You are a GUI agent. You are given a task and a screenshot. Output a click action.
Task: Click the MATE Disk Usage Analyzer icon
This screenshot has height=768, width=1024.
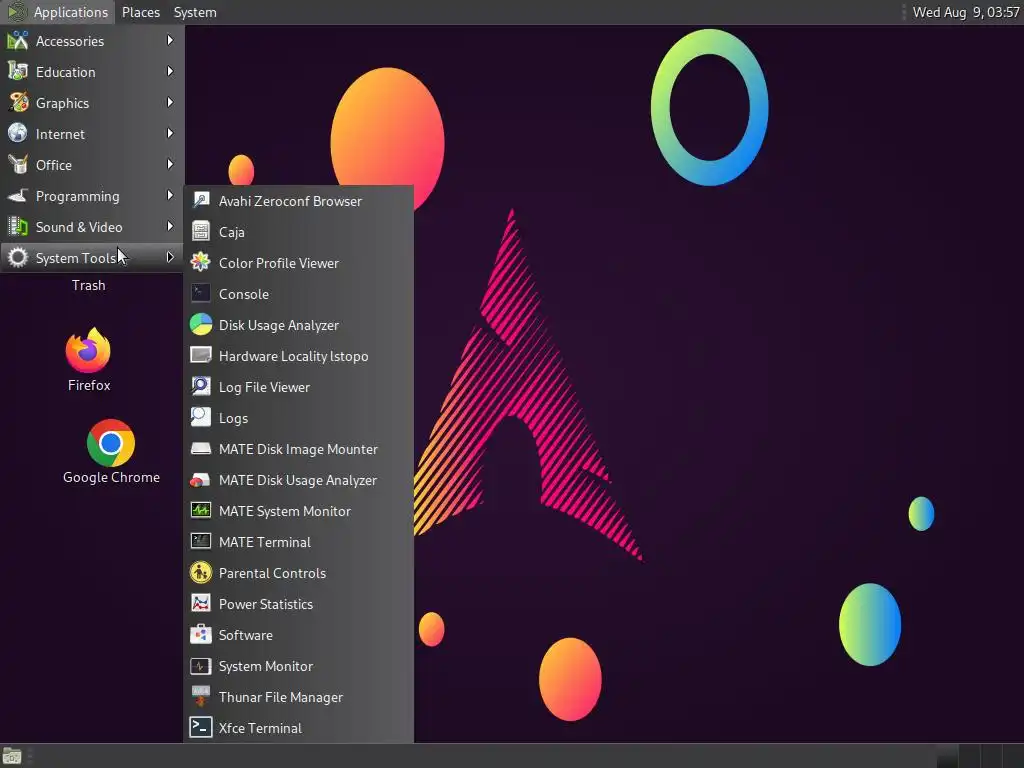coord(200,480)
